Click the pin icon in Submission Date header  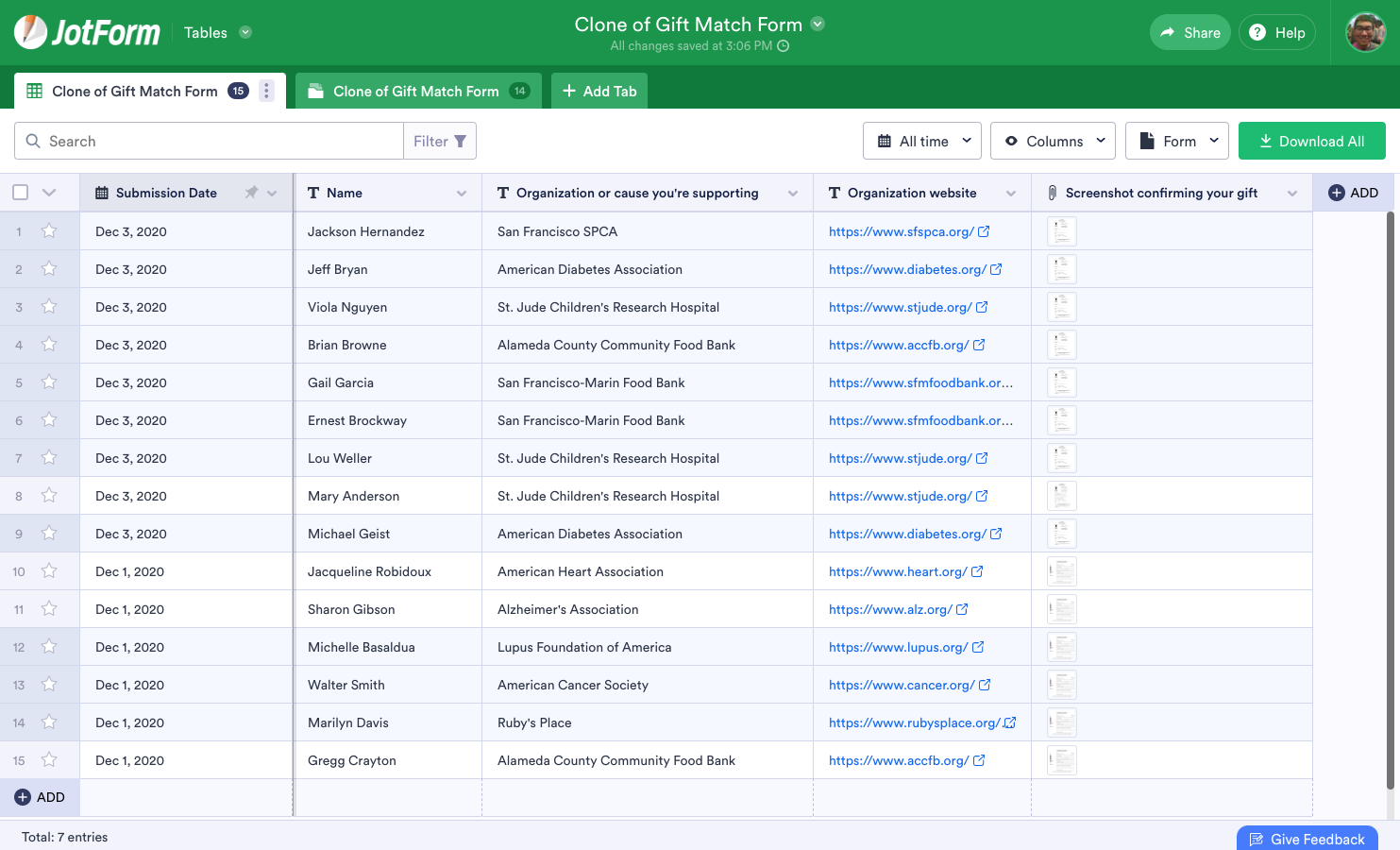(251, 193)
